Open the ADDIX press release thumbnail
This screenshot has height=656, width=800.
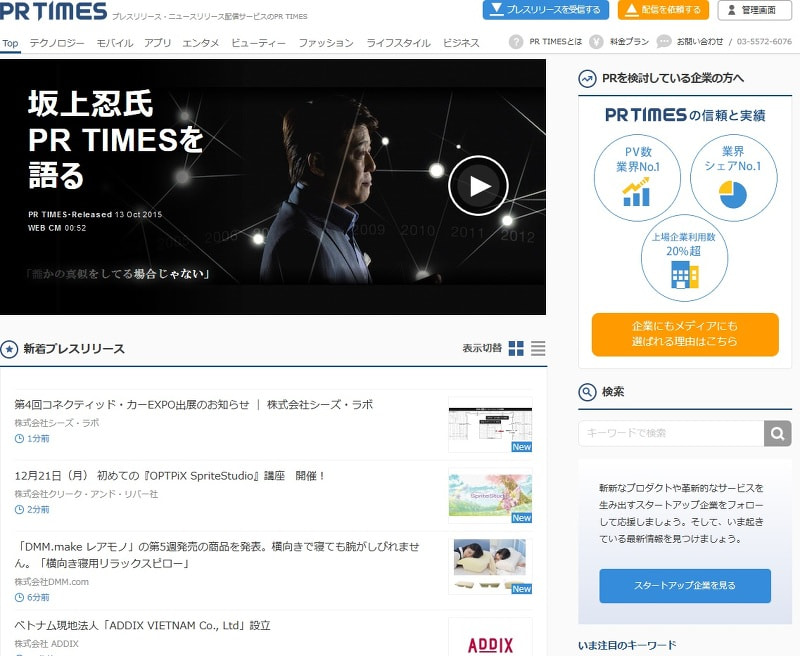click(x=490, y=637)
